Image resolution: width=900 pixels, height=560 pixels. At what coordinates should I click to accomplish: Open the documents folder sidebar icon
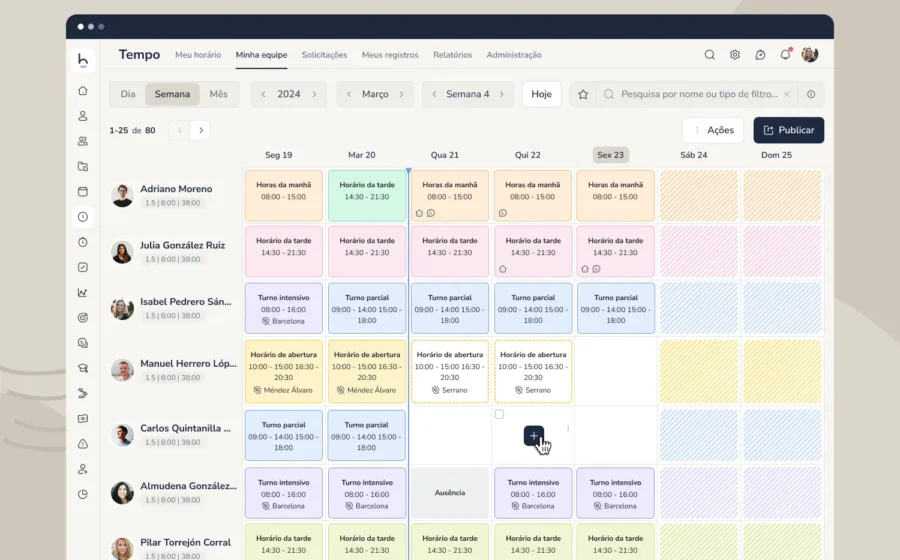[x=83, y=166]
